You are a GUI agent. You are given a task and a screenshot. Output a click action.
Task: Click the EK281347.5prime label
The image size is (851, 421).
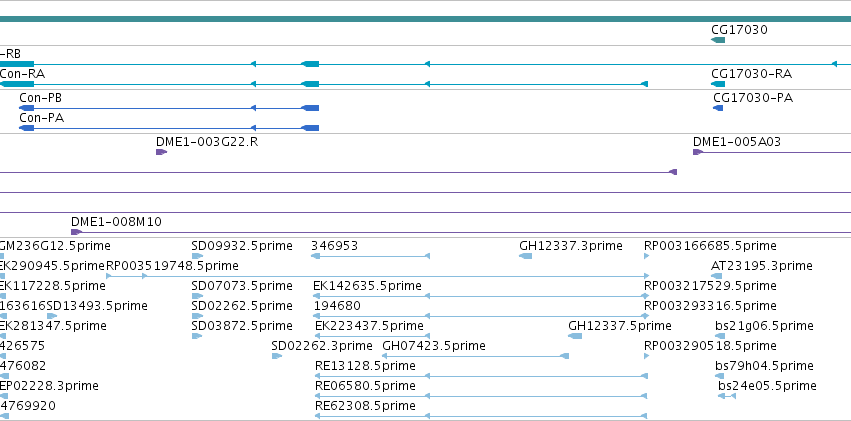(53, 326)
